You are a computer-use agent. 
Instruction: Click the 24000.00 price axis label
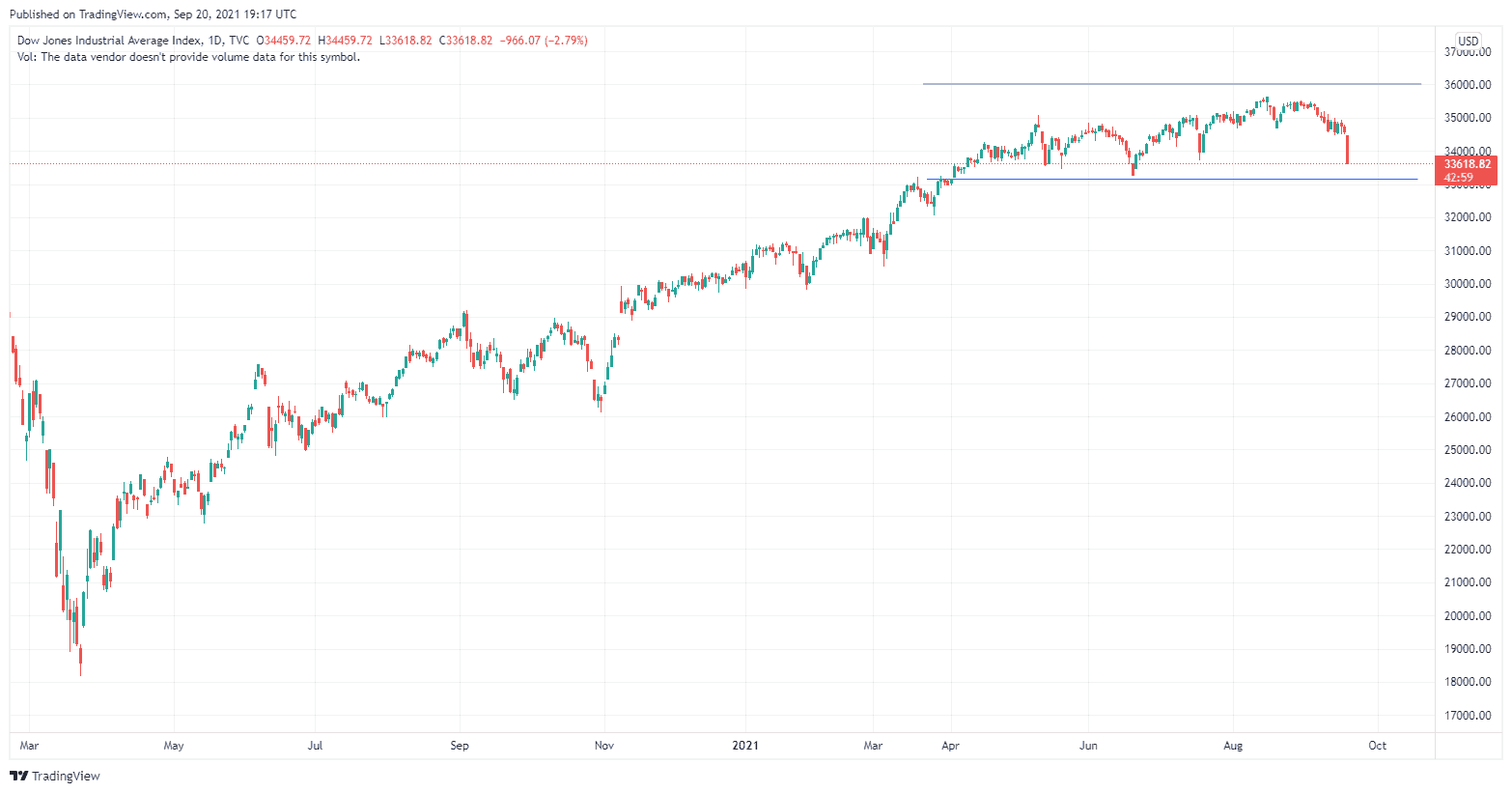pos(1468,483)
